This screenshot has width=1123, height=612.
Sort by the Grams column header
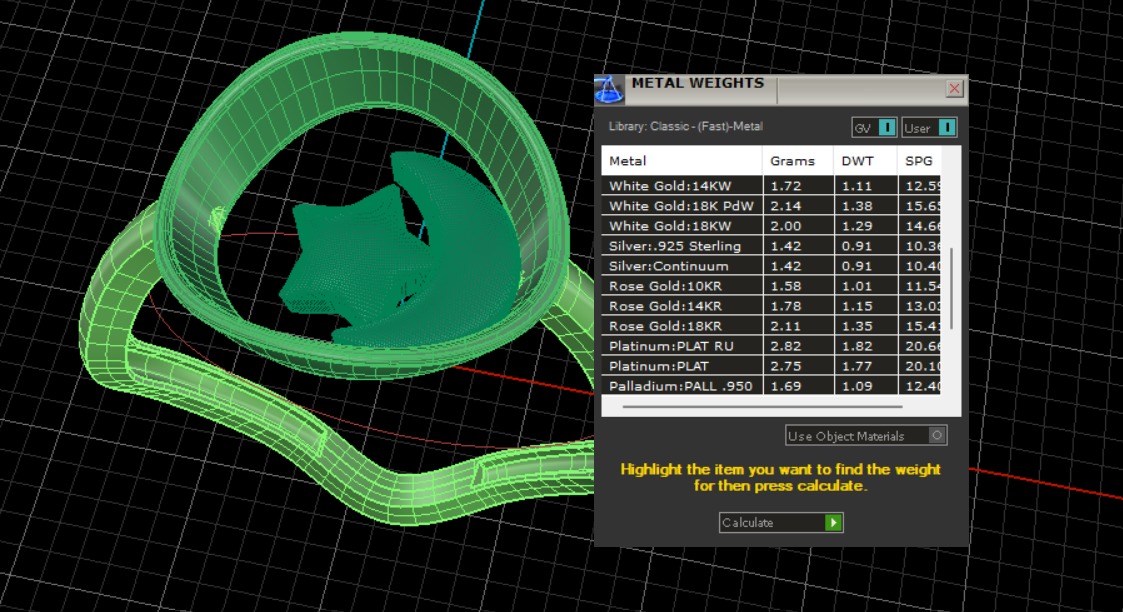798,161
